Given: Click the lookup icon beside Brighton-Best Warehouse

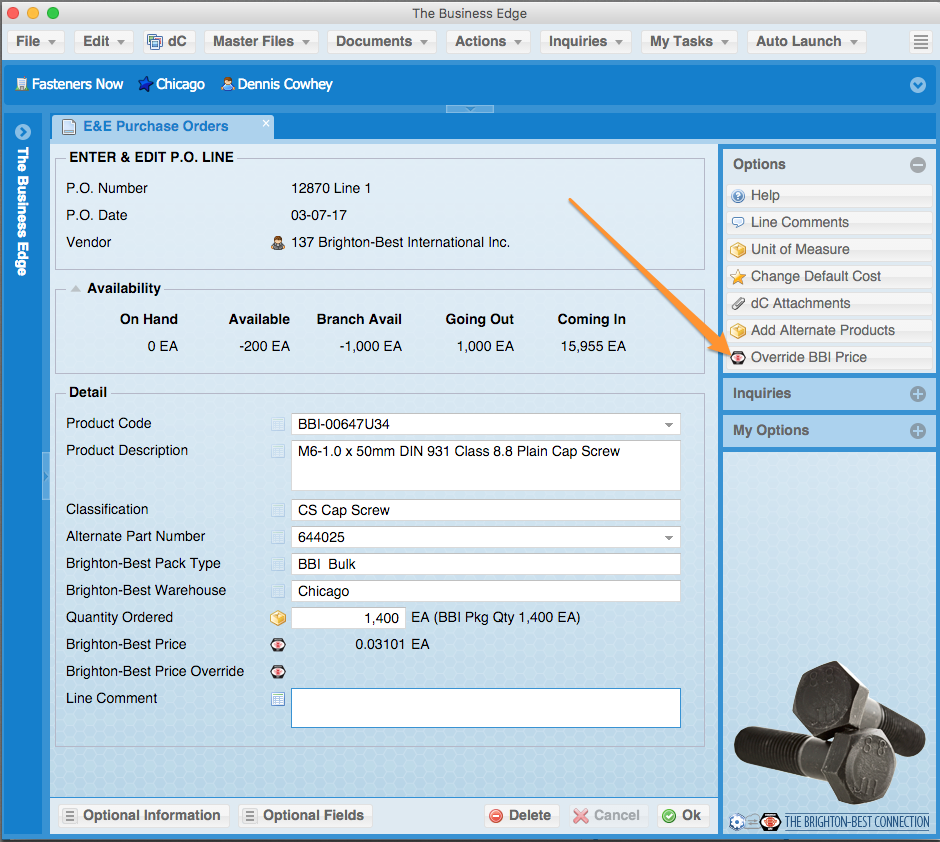Looking at the screenshot, I should [278, 591].
